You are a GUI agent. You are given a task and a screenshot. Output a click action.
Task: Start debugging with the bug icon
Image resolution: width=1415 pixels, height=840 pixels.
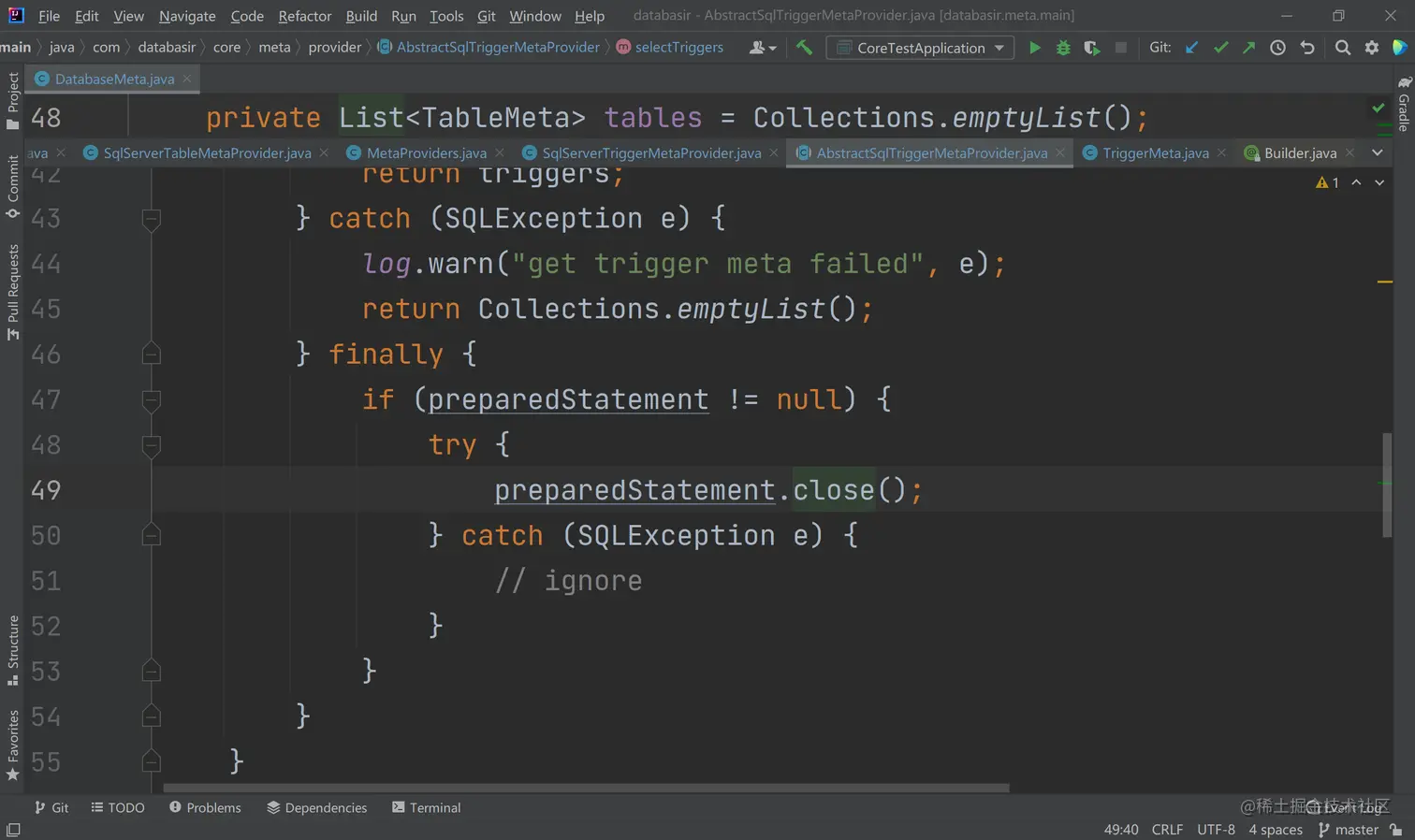click(x=1063, y=48)
